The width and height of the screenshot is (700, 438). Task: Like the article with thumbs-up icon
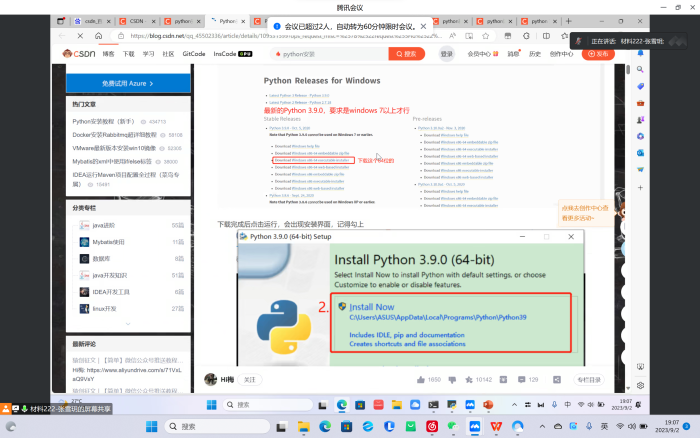click(x=421, y=380)
